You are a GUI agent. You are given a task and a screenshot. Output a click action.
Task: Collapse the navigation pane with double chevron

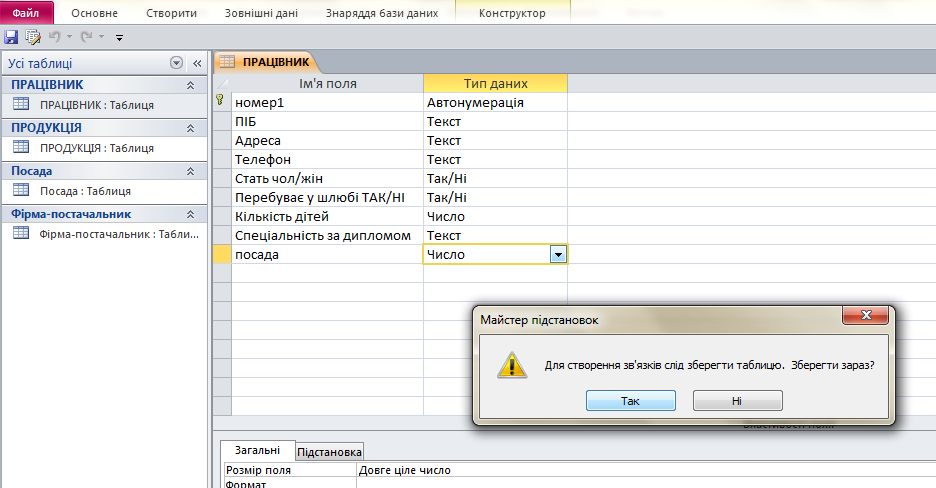[198, 63]
